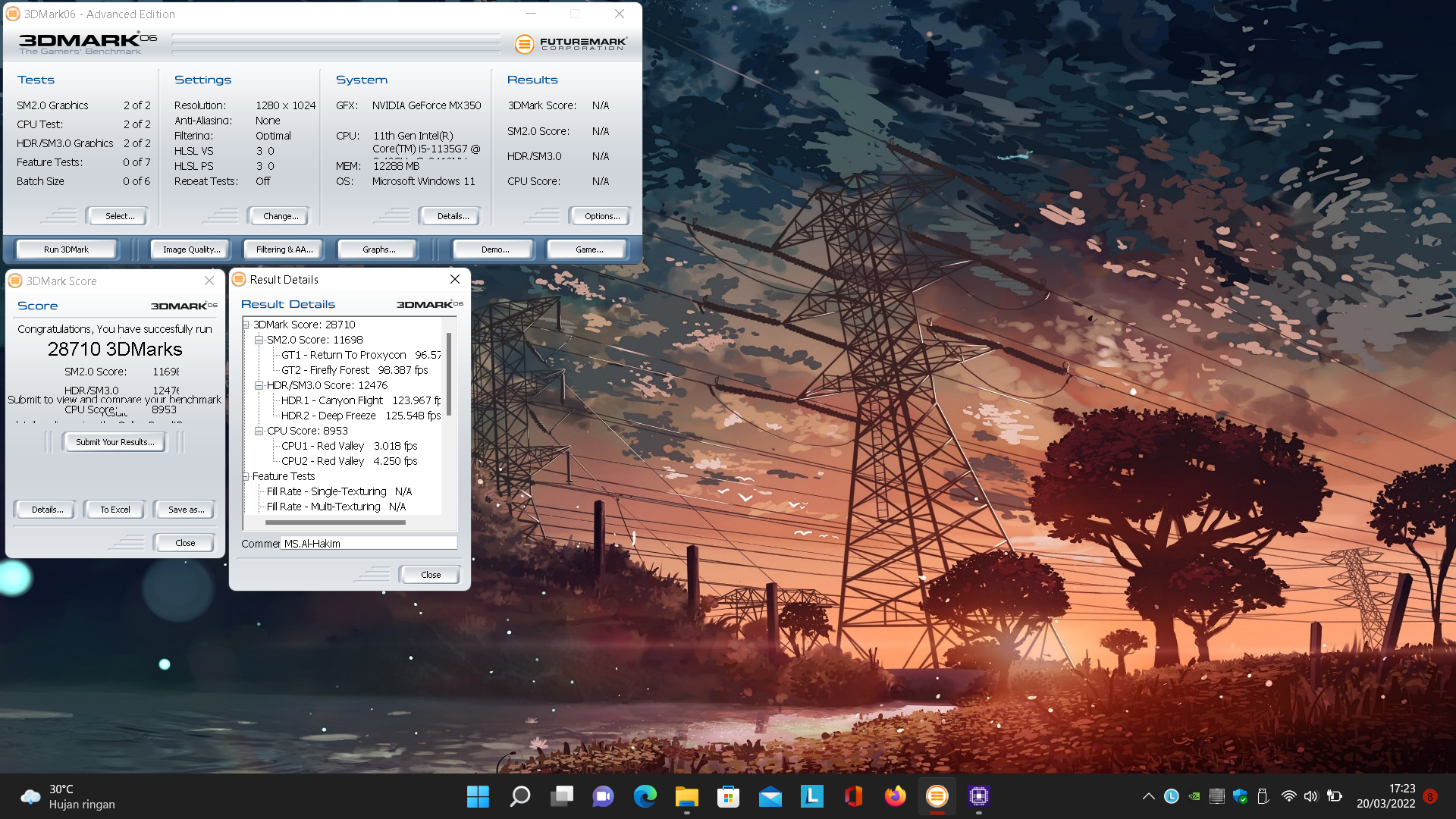Open the NVIDIA tray icon
The height and width of the screenshot is (819, 1456).
coord(1194,796)
